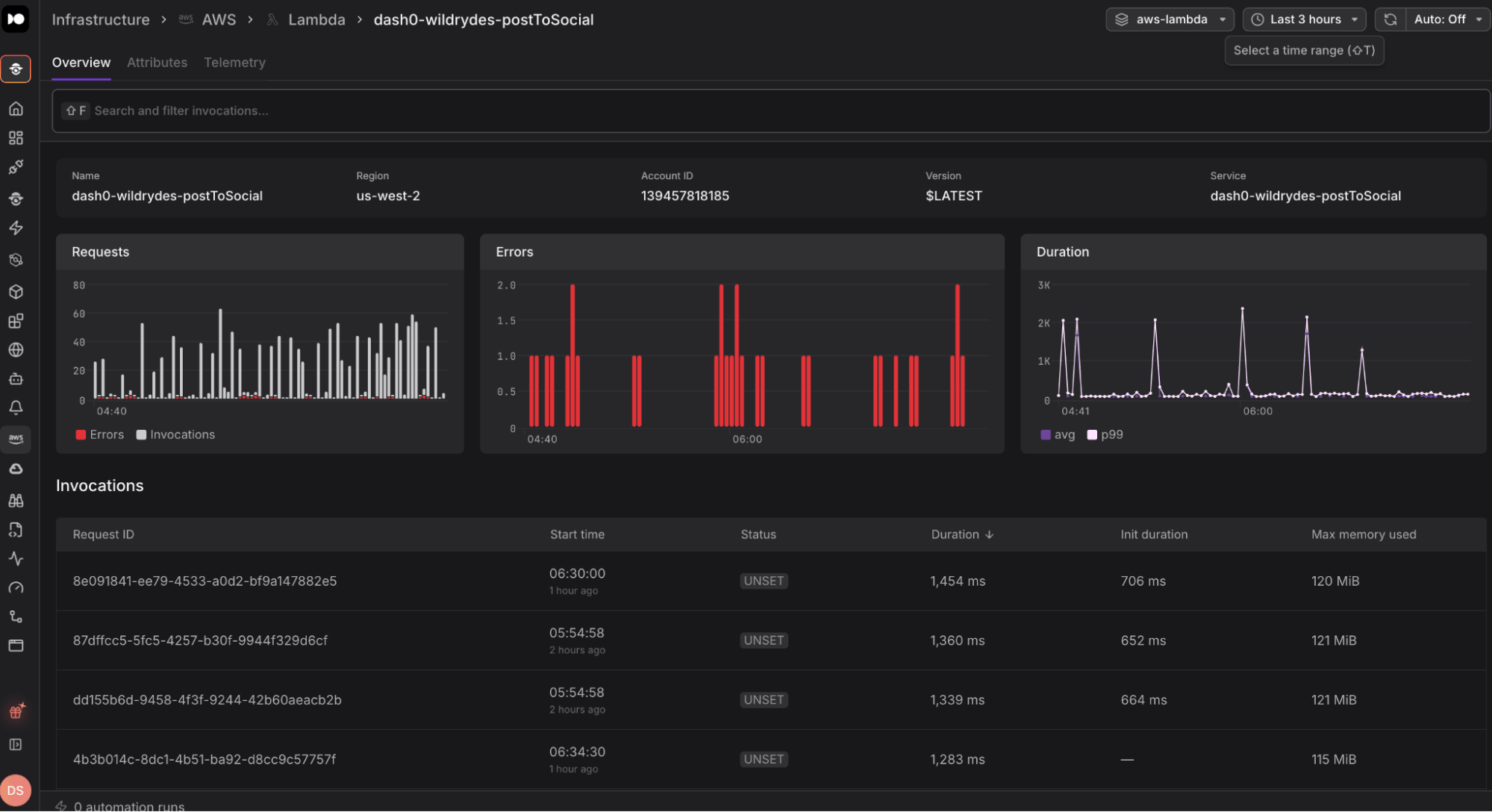Image resolution: width=1492 pixels, height=812 pixels.
Task: Open the window panel icon in sidebar
Action: pos(16,646)
